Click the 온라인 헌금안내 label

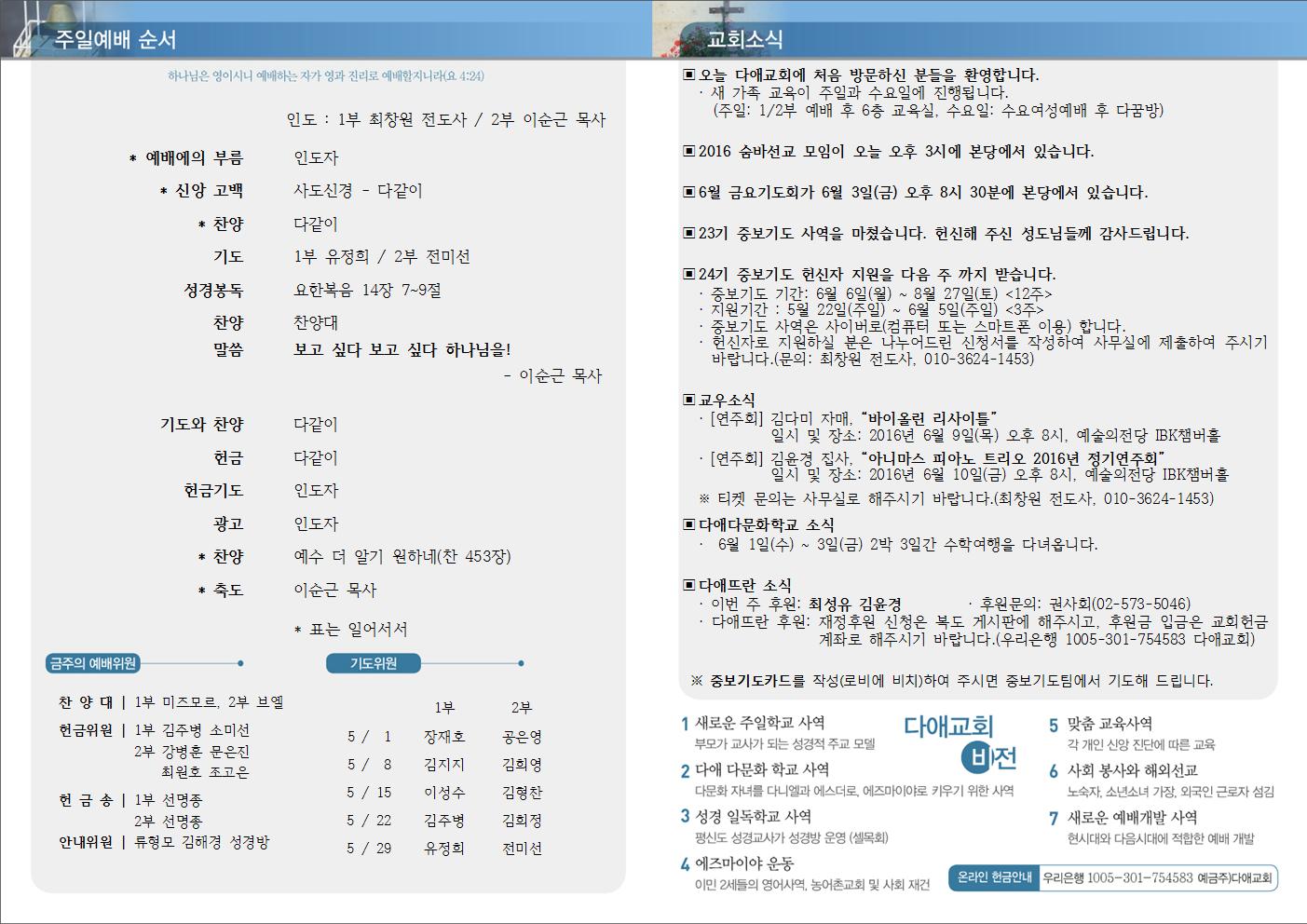[994, 877]
